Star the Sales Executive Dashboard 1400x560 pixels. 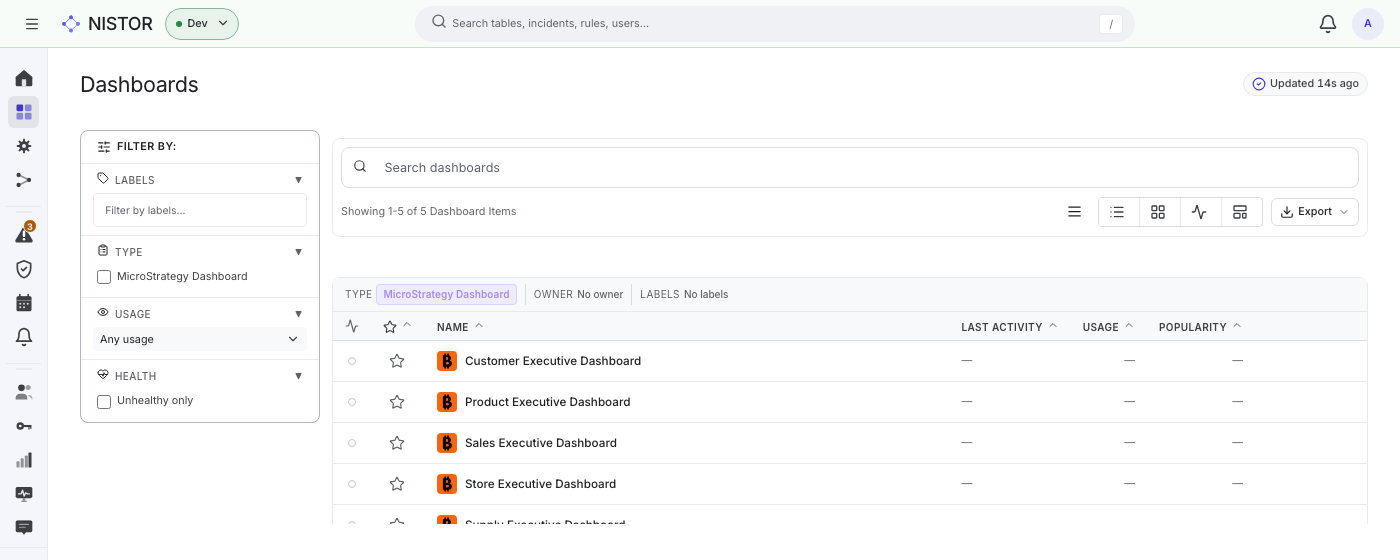click(x=397, y=443)
